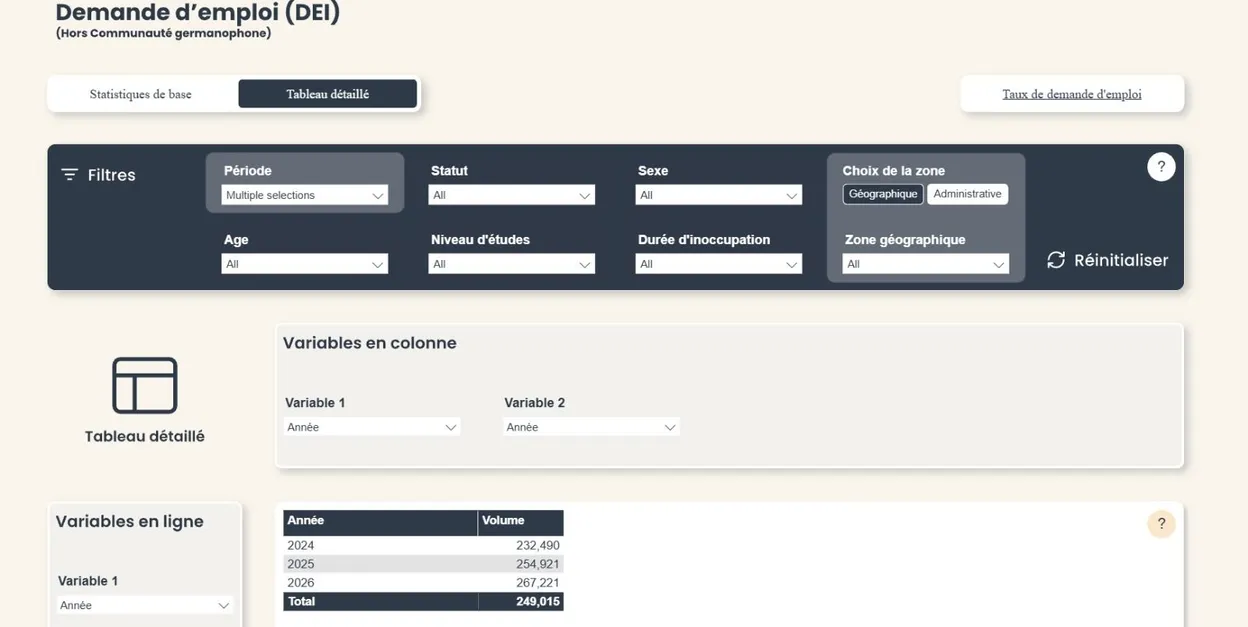Click the Demande d'emploi (DEI) page title

[x=198, y=13]
